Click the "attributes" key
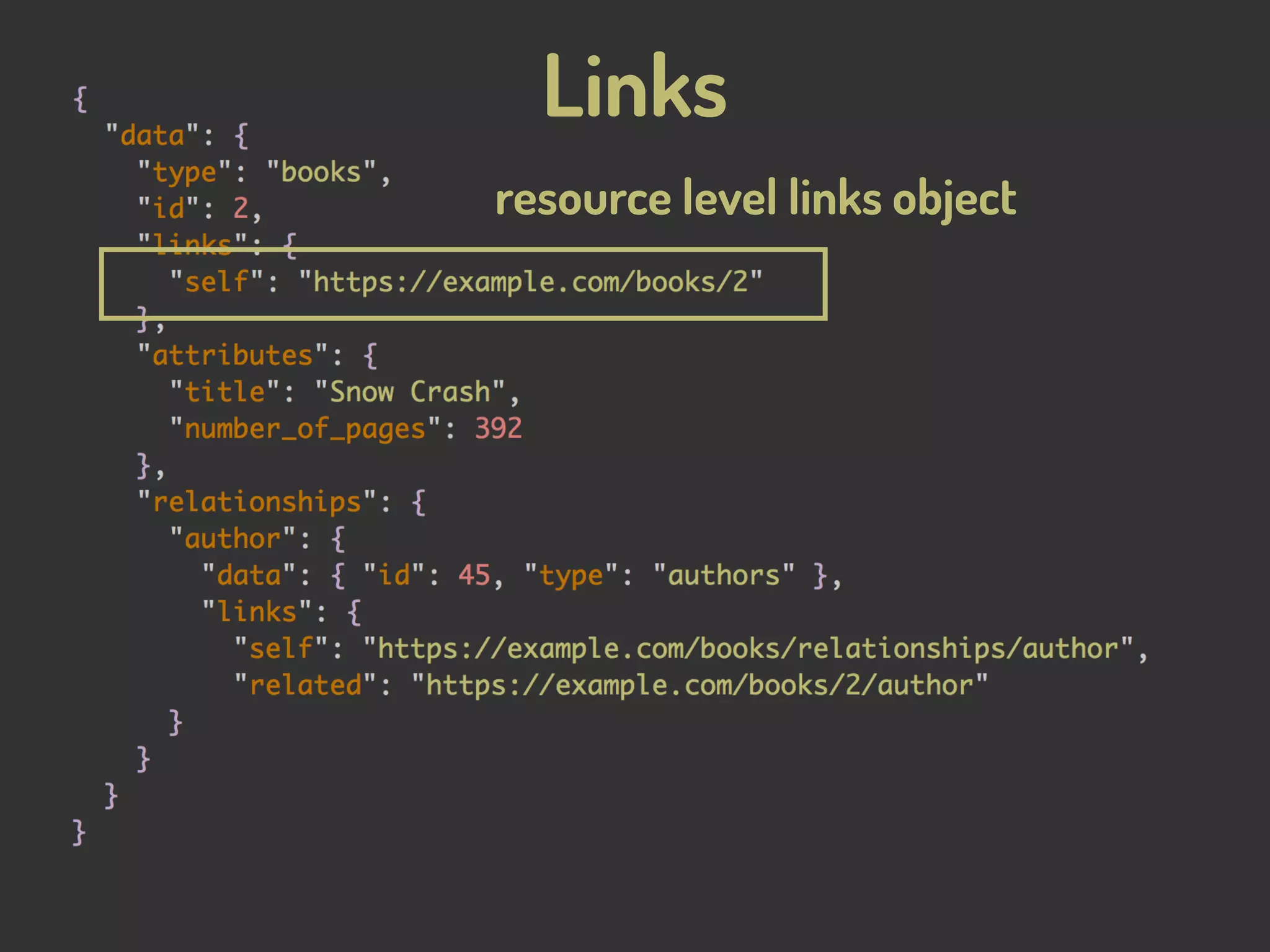 [233, 355]
